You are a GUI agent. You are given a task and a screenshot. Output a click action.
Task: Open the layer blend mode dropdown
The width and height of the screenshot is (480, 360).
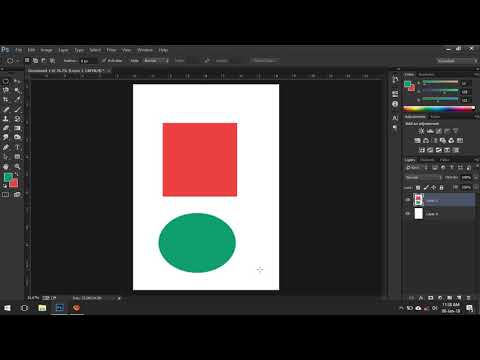pos(423,177)
